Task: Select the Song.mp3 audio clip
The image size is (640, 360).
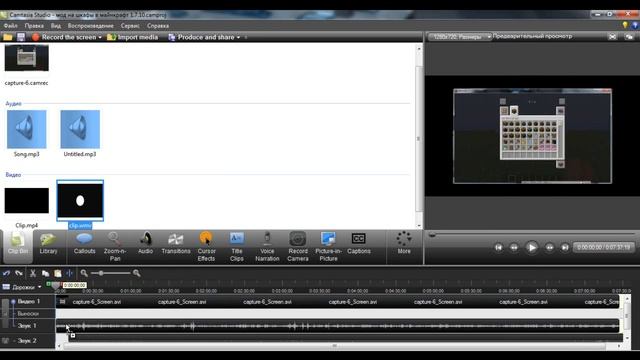Action: (x=27, y=129)
